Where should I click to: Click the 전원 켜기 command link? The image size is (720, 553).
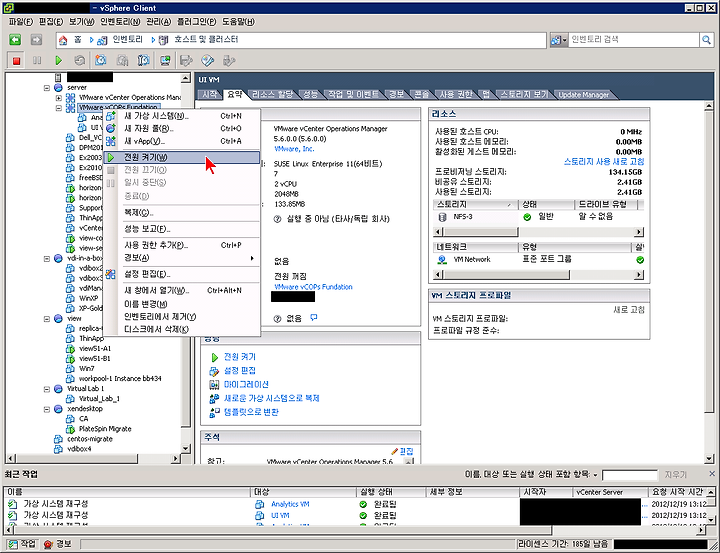coord(240,357)
